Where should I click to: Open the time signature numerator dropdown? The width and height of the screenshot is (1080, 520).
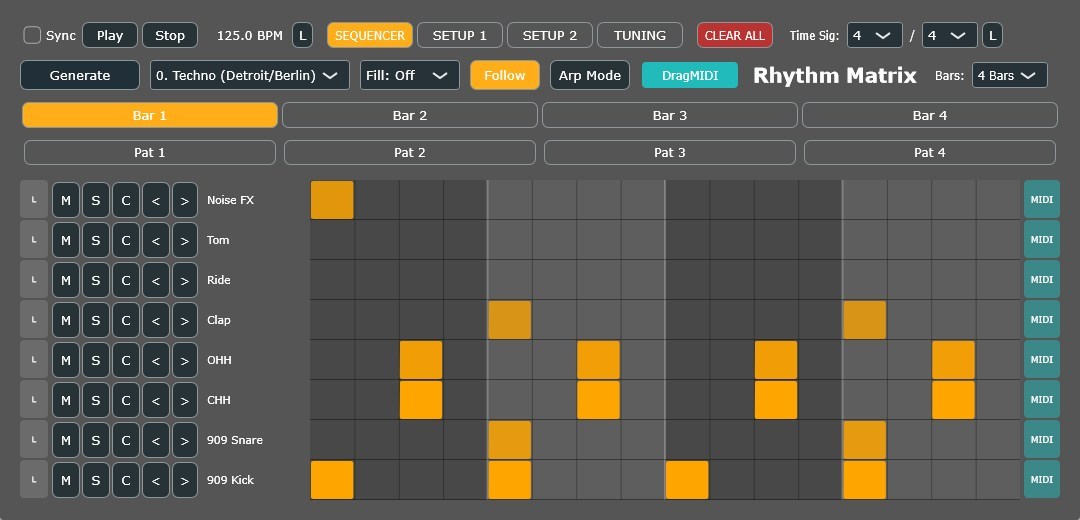(875, 35)
